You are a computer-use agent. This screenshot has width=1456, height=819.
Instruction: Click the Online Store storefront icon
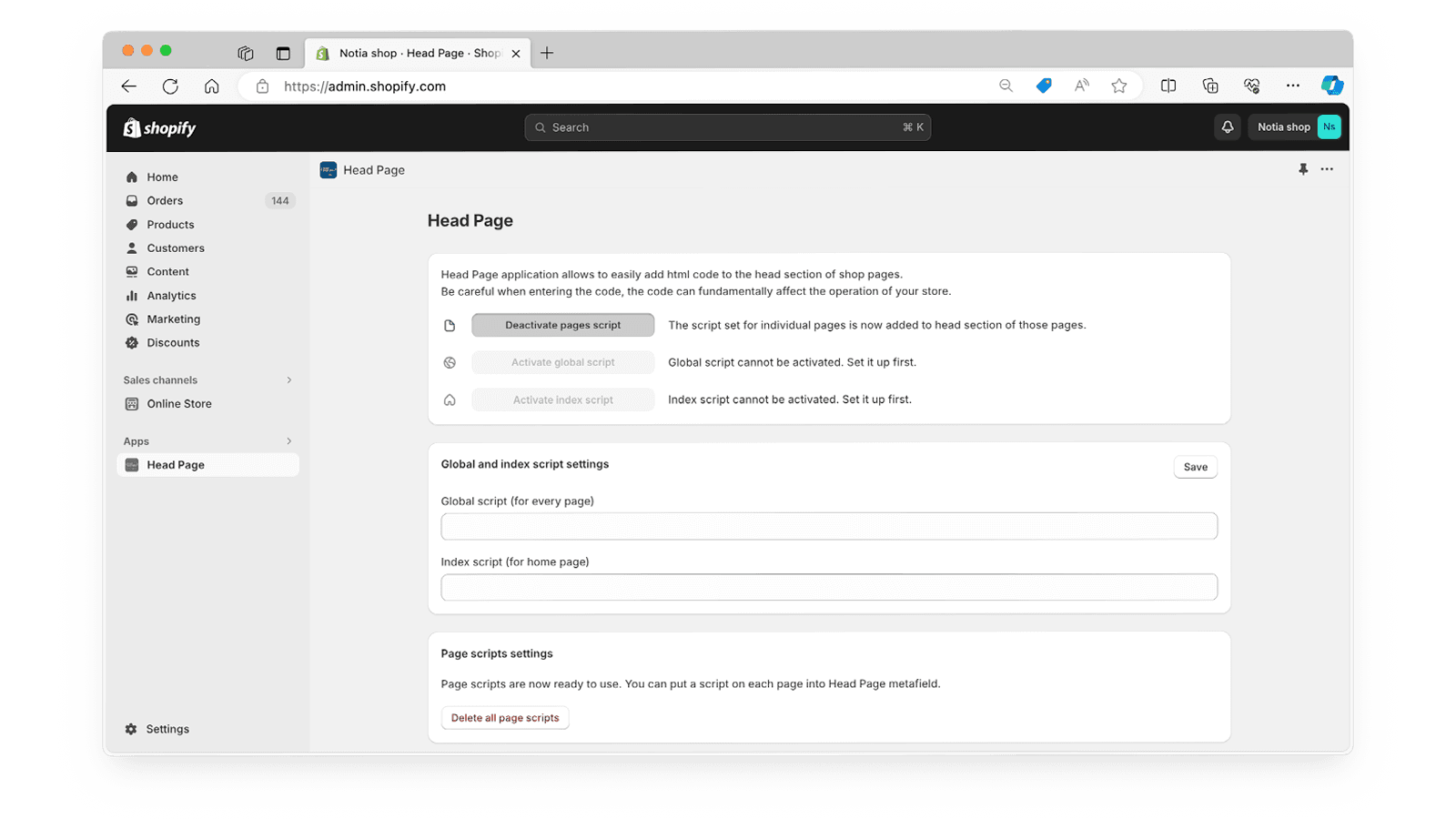click(132, 403)
